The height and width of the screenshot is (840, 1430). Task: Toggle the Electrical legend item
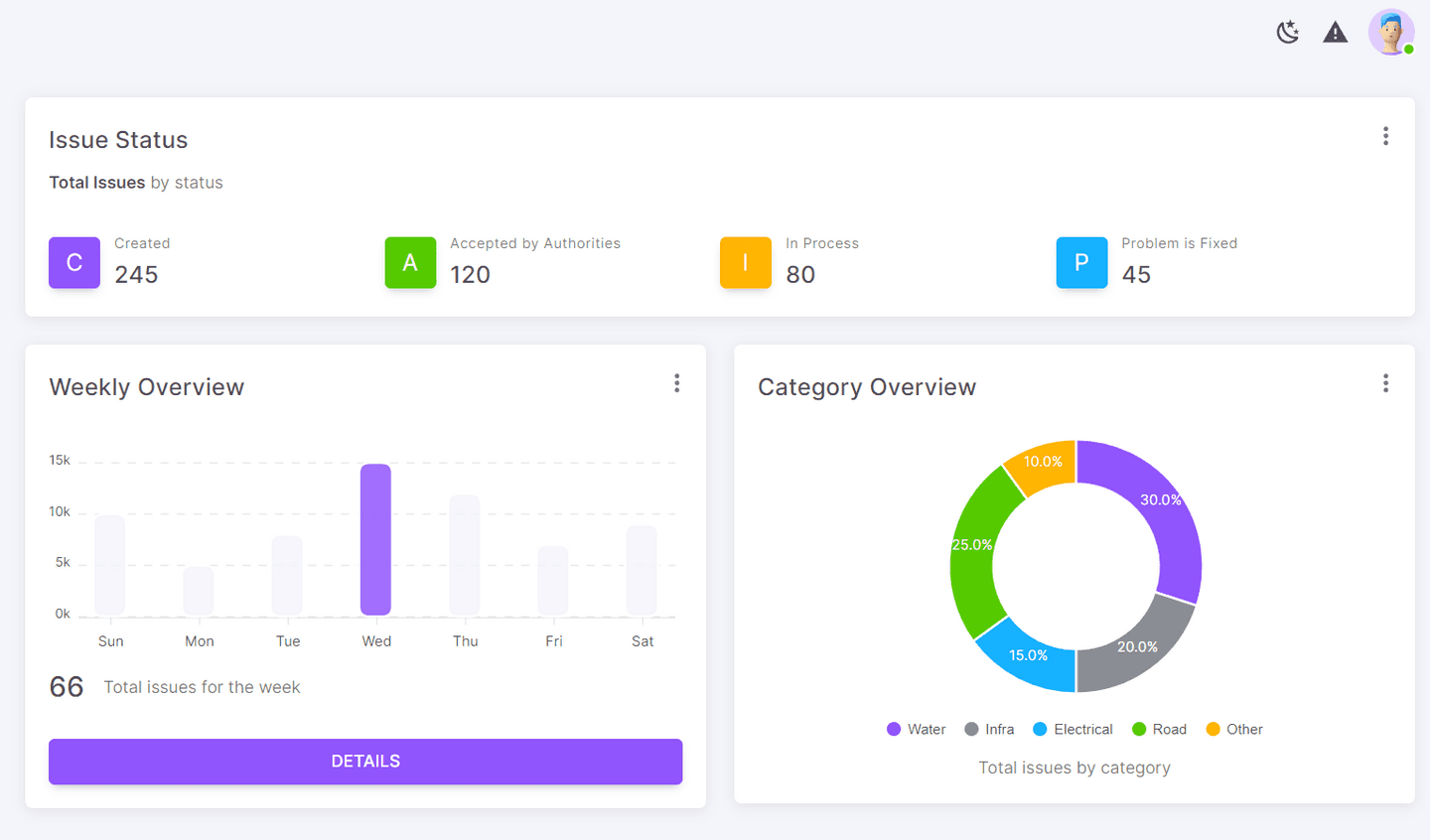[1072, 729]
